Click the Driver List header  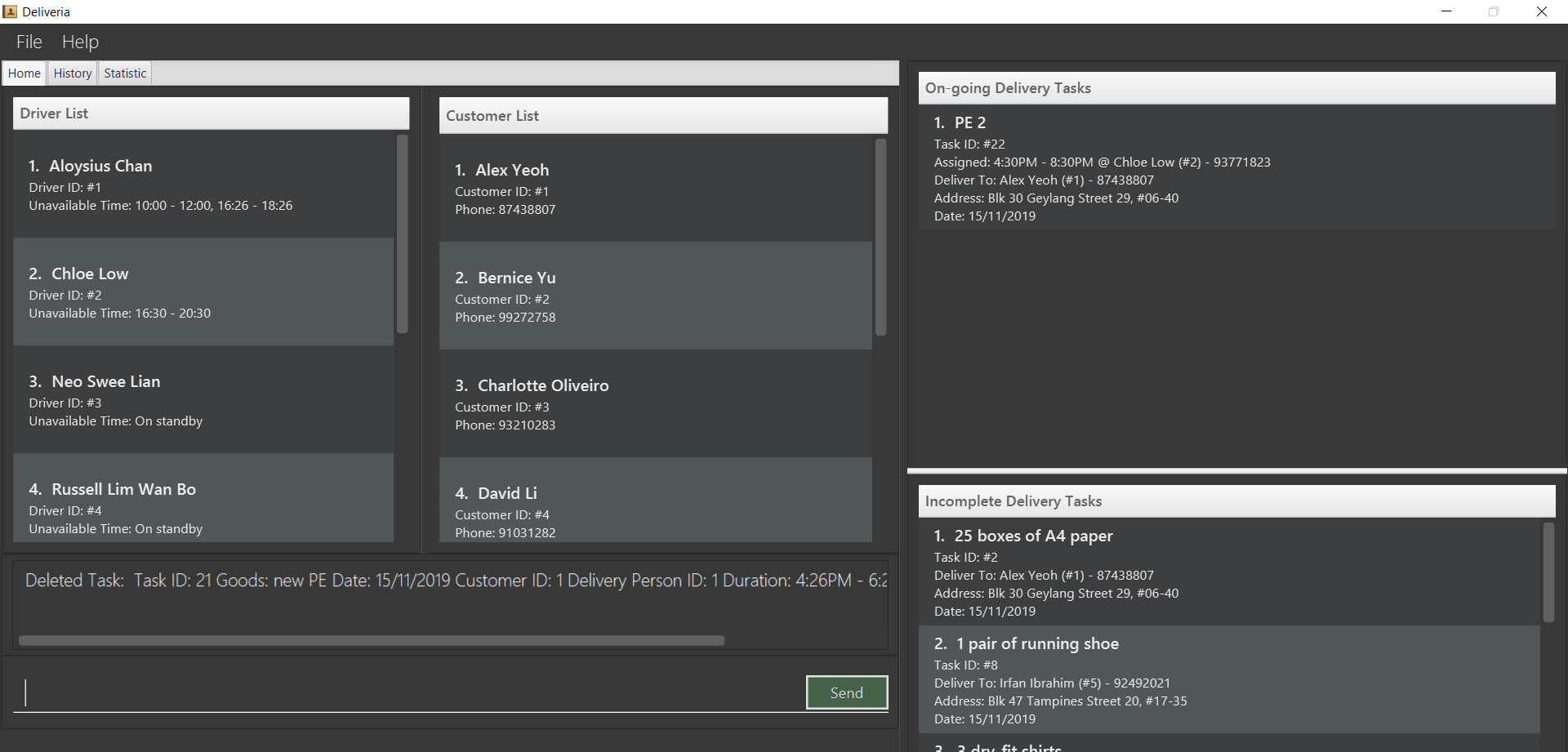[x=211, y=113]
